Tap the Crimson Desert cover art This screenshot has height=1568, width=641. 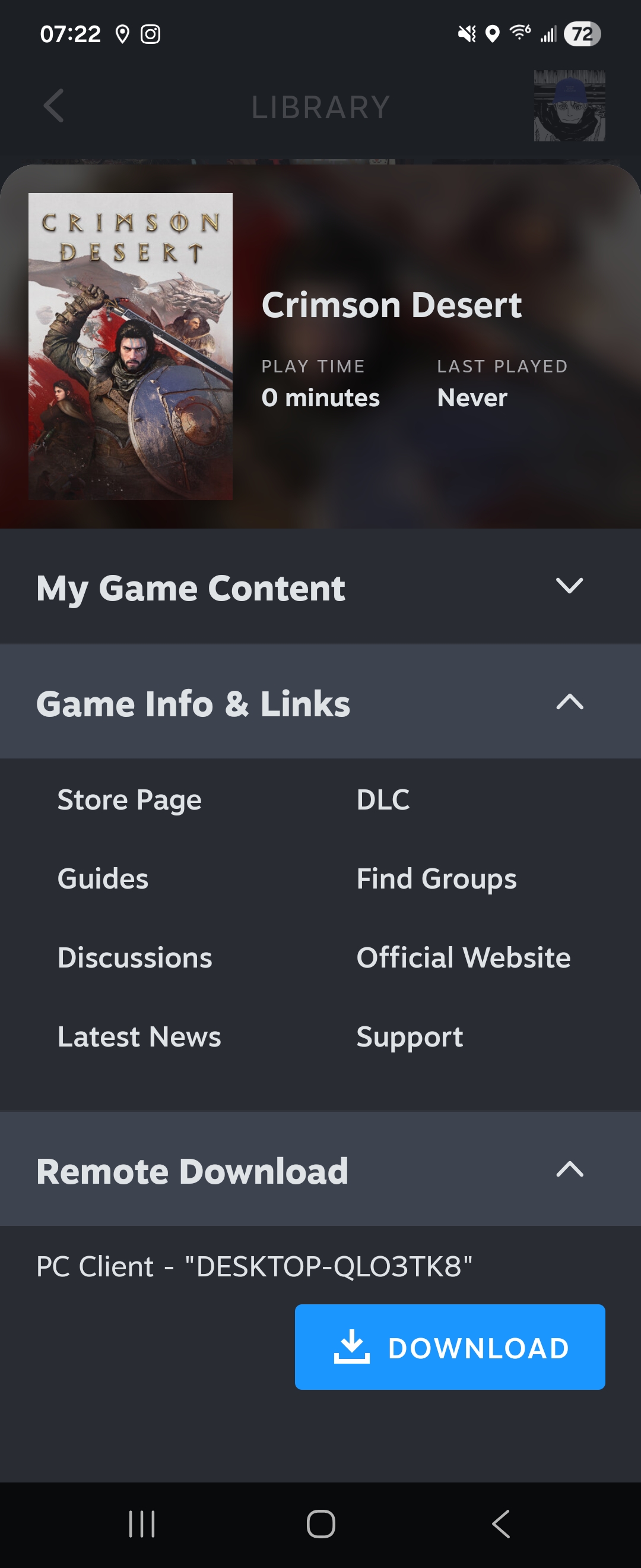tap(130, 346)
